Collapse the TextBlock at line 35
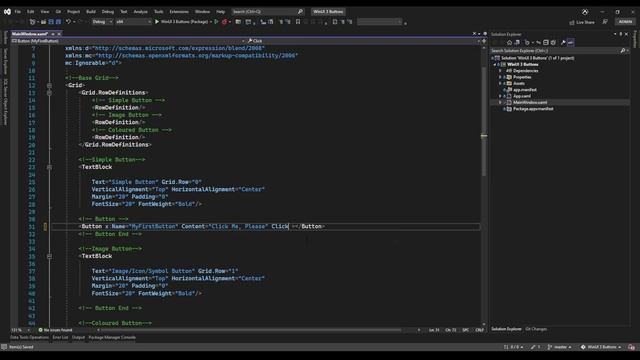The width and height of the screenshot is (640, 360). click(x=49, y=256)
